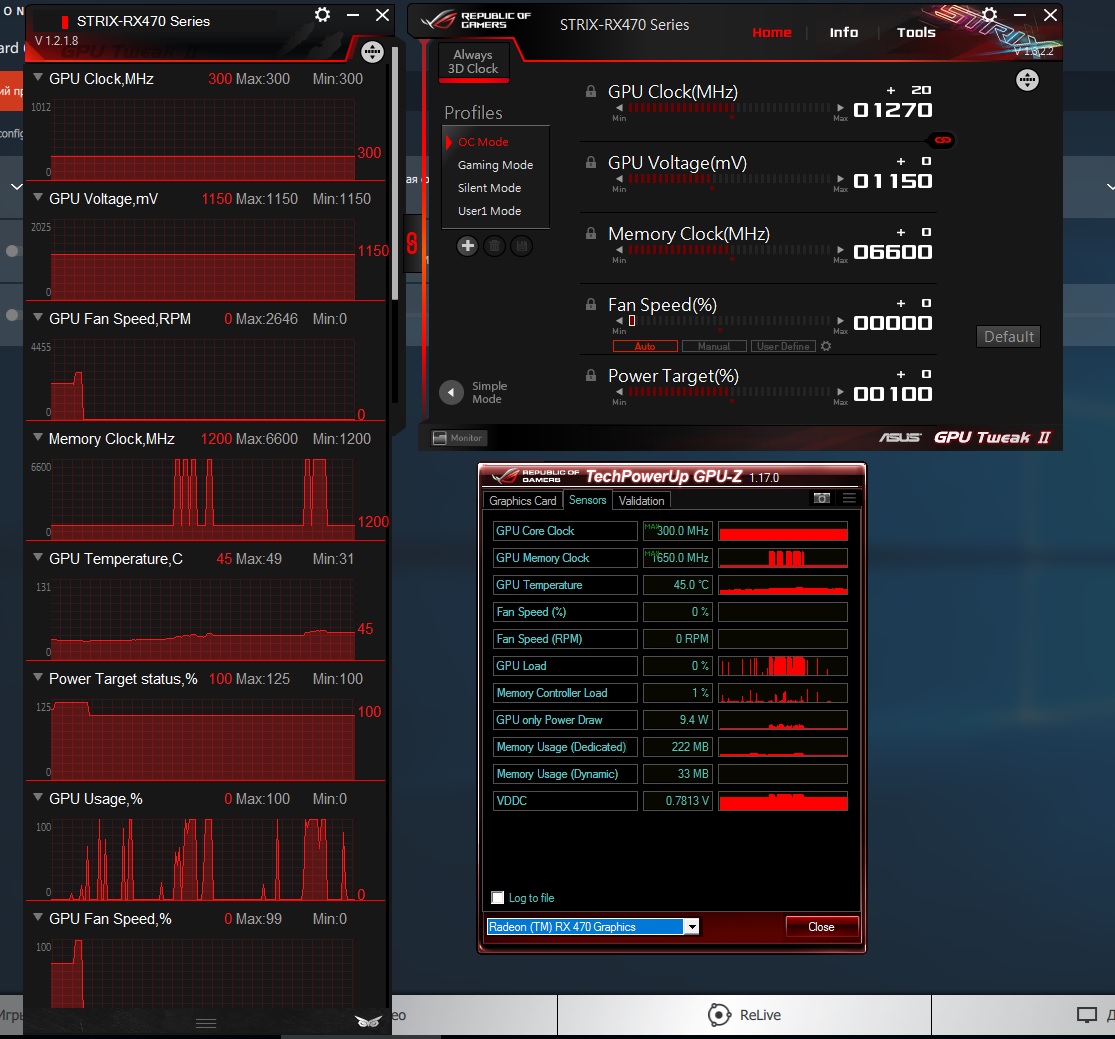Decrease GPU Voltage with left arrow
Viewport: 1115px width, 1039px height.
[x=619, y=179]
